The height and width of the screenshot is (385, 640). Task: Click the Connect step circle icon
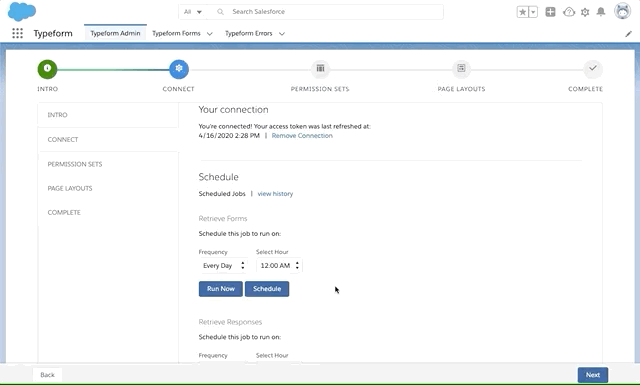tap(179, 69)
